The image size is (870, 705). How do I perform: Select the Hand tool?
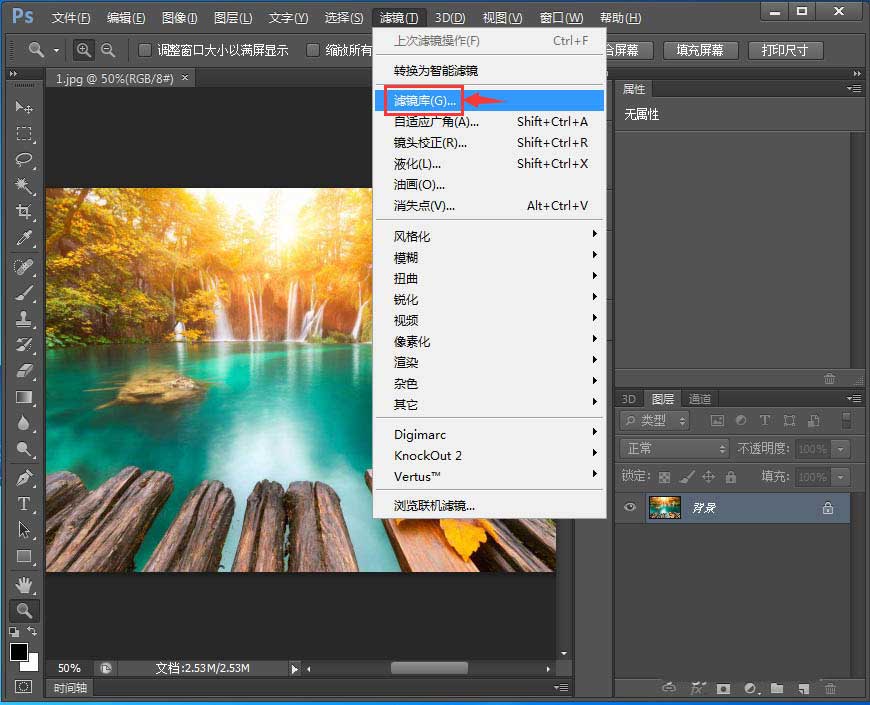[24, 585]
